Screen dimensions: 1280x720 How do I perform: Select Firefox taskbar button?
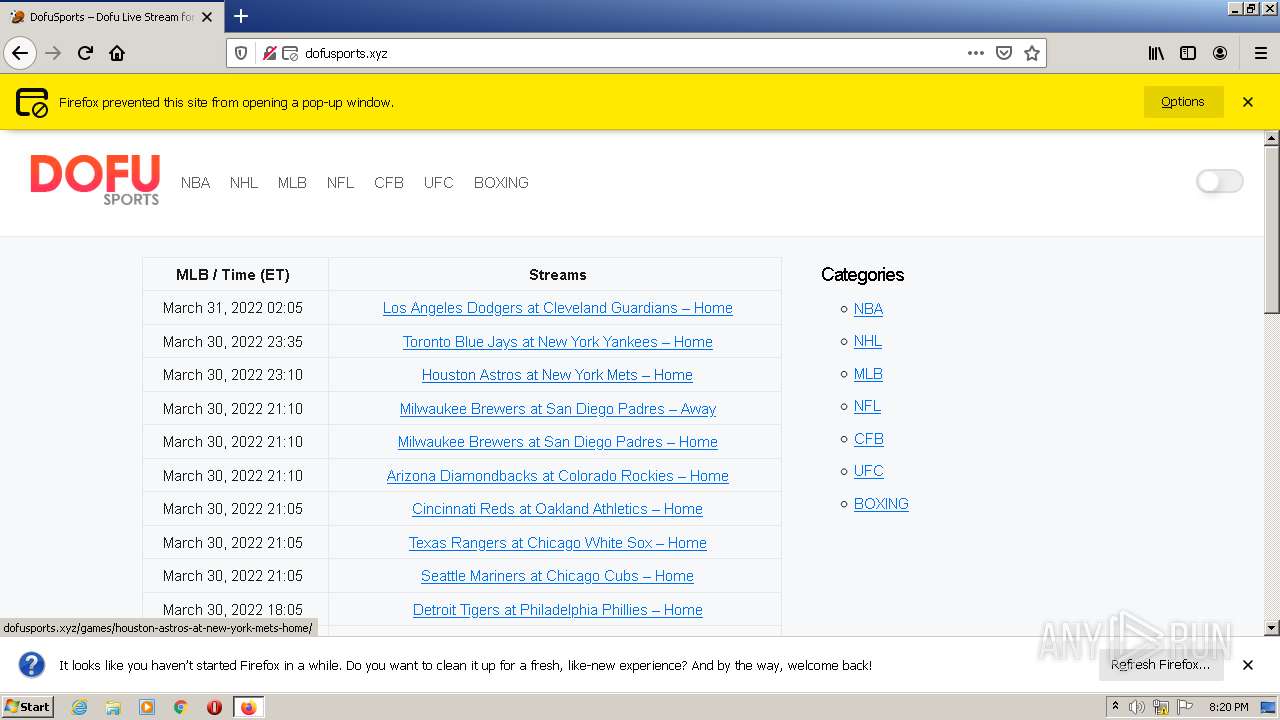click(248, 707)
